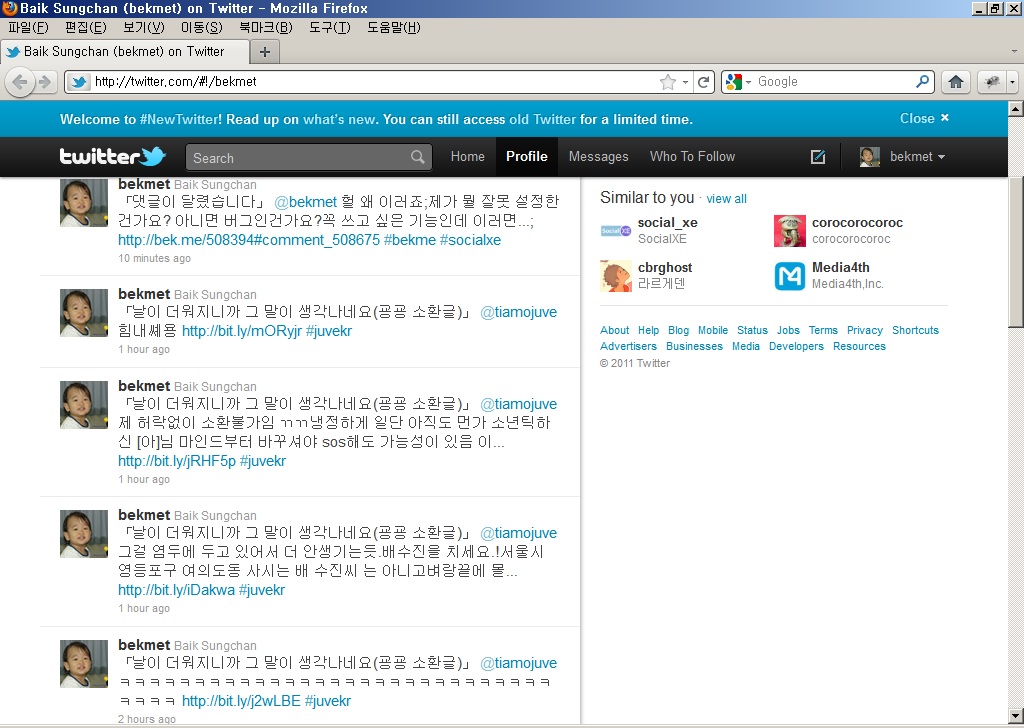Reload the page with the refresh icon
This screenshot has width=1024, height=728.
[x=703, y=82]
